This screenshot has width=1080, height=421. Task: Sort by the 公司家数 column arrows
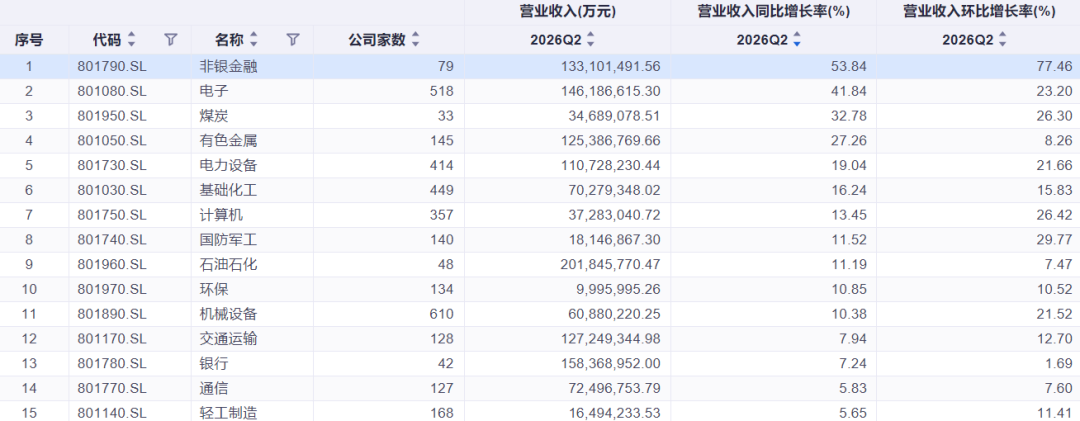click(415, 40)
